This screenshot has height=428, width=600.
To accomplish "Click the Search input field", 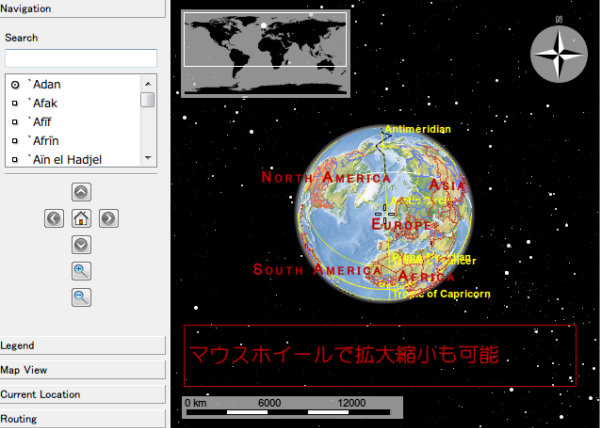I will tap(81, 58).
